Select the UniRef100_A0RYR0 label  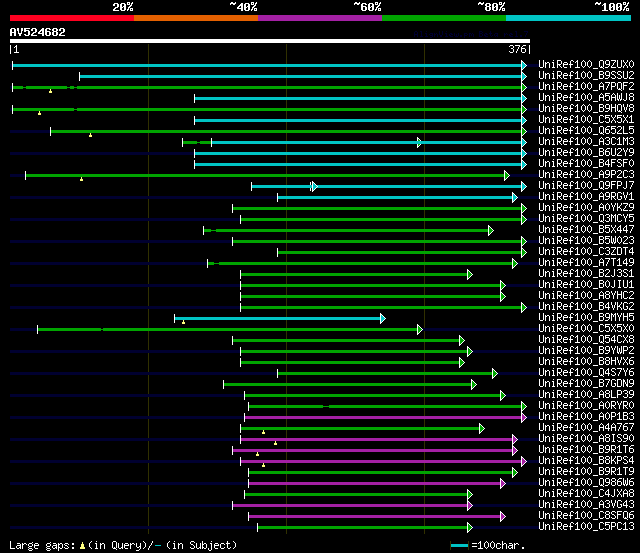coord(586,406)
